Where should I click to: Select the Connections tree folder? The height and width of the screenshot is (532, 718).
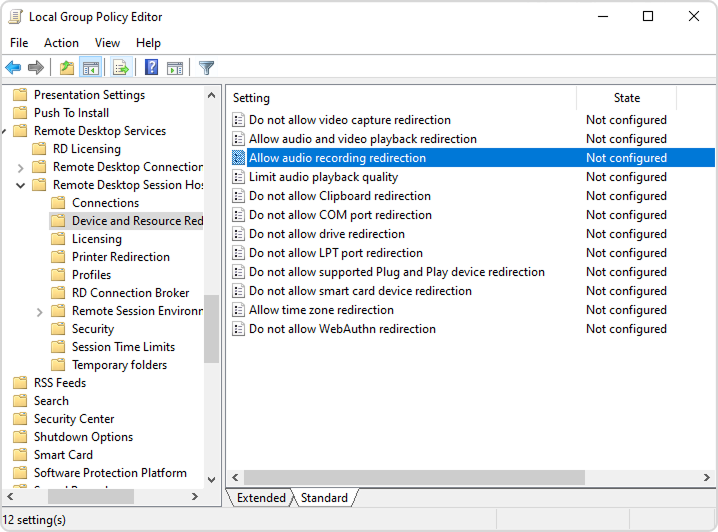(x=105, y=203)
